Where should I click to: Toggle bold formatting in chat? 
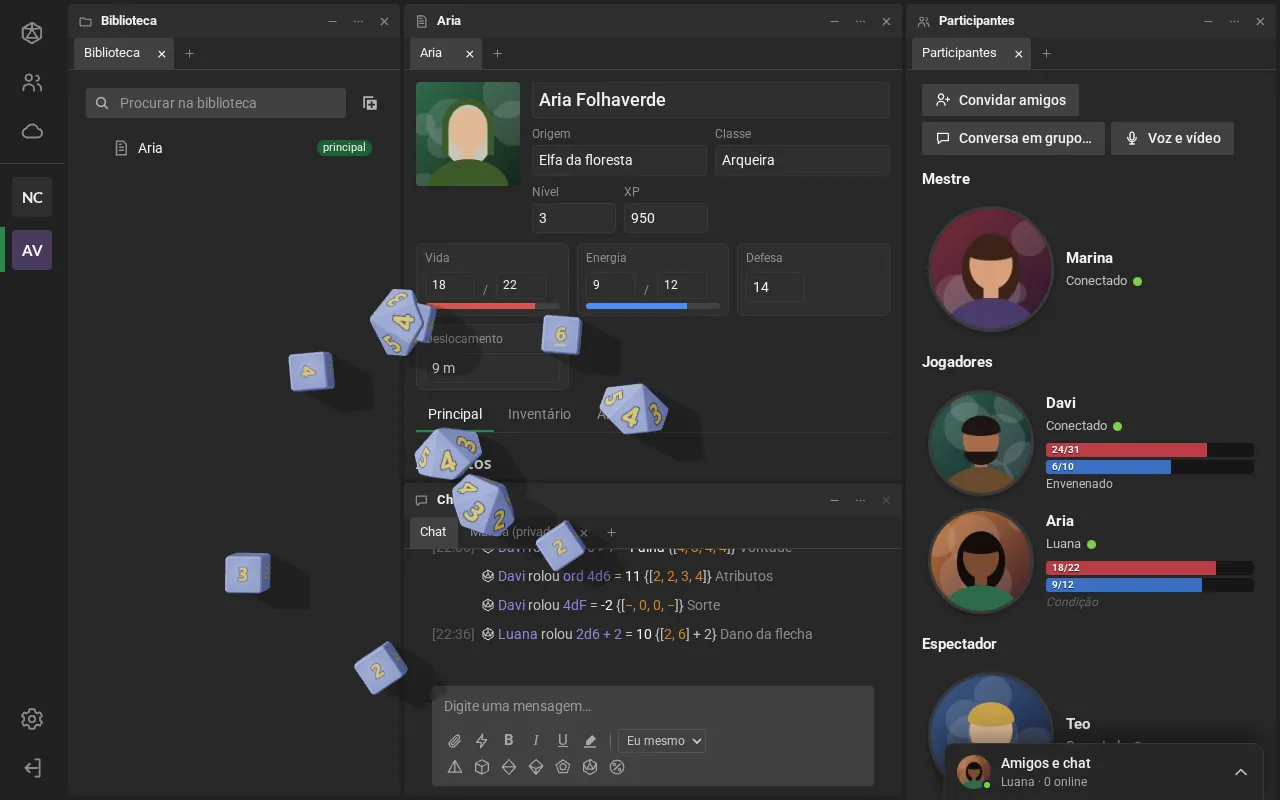508,740
